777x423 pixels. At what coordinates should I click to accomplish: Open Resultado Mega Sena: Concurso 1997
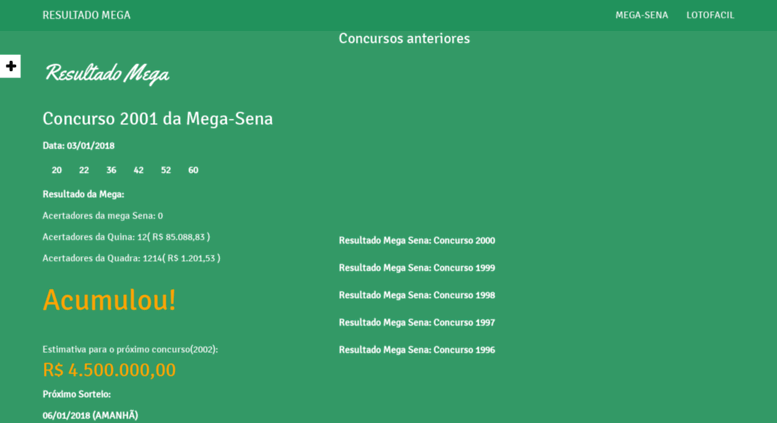[x=417, y=322]
